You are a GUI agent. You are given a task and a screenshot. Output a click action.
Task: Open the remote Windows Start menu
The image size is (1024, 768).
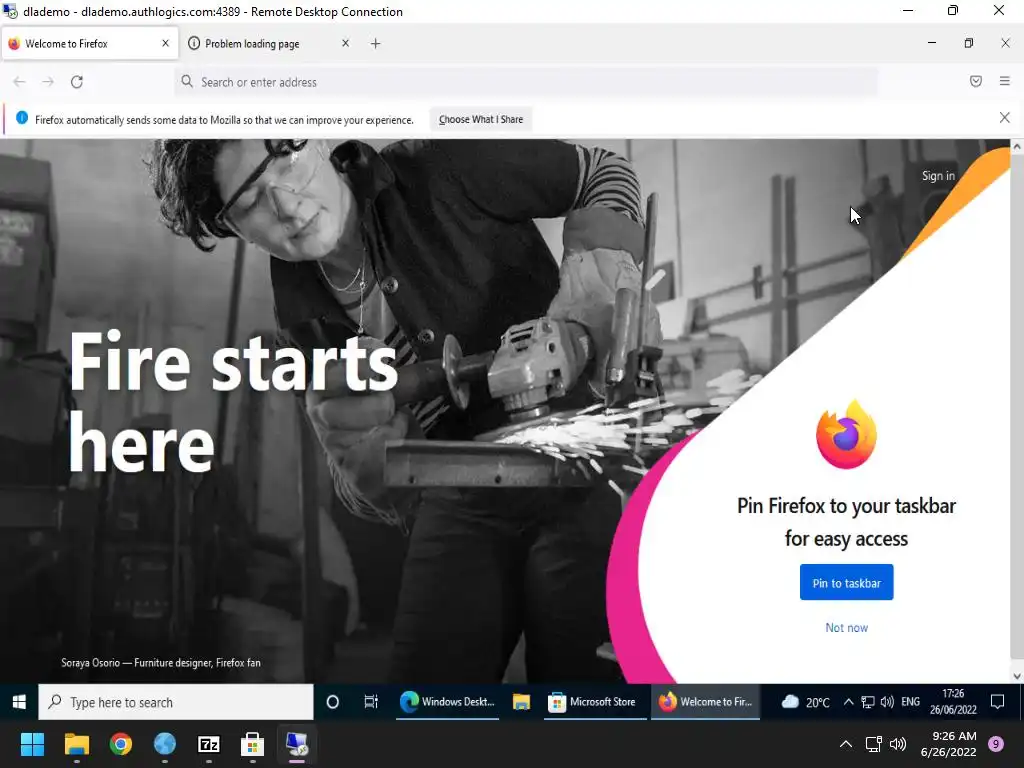click(19, 702)
